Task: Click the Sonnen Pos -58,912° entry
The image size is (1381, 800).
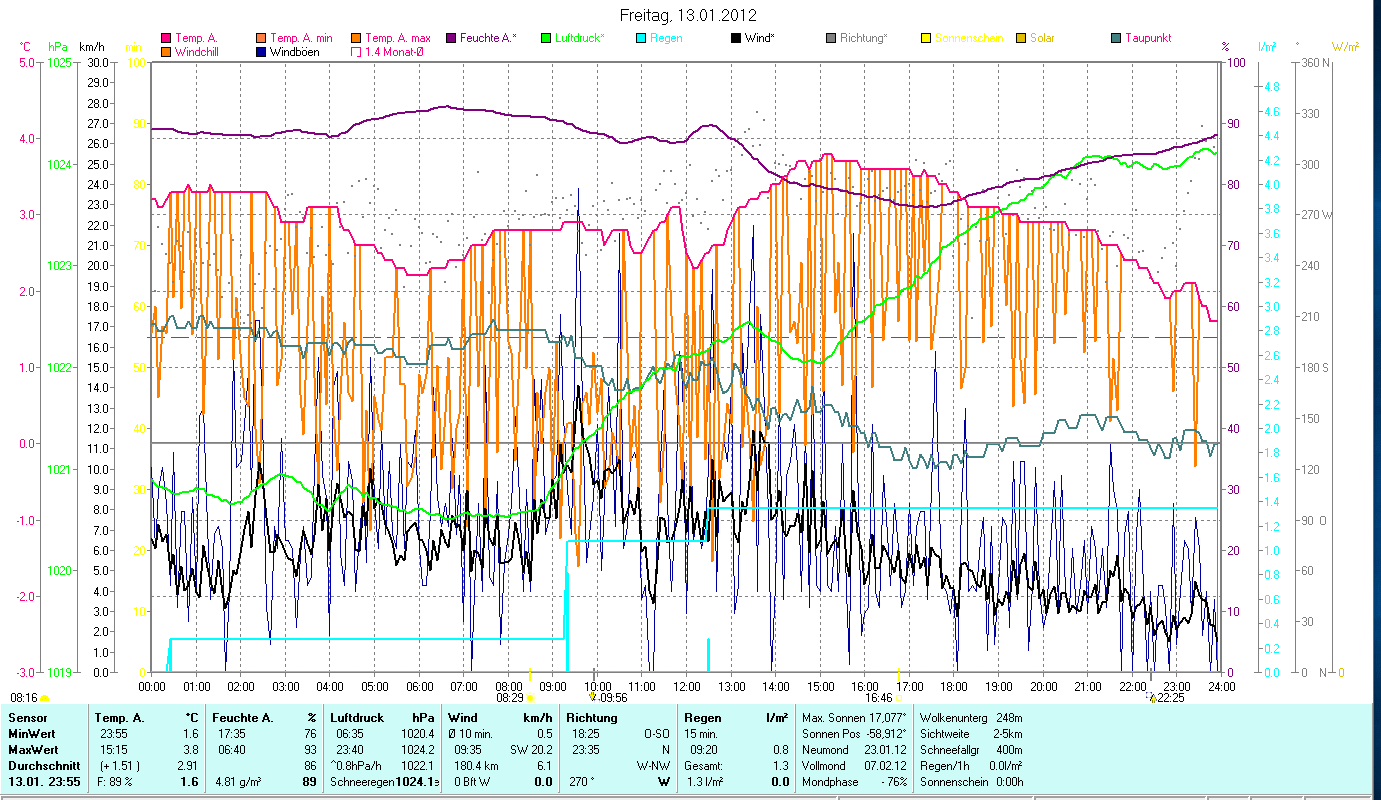Action: click(855, 733)
